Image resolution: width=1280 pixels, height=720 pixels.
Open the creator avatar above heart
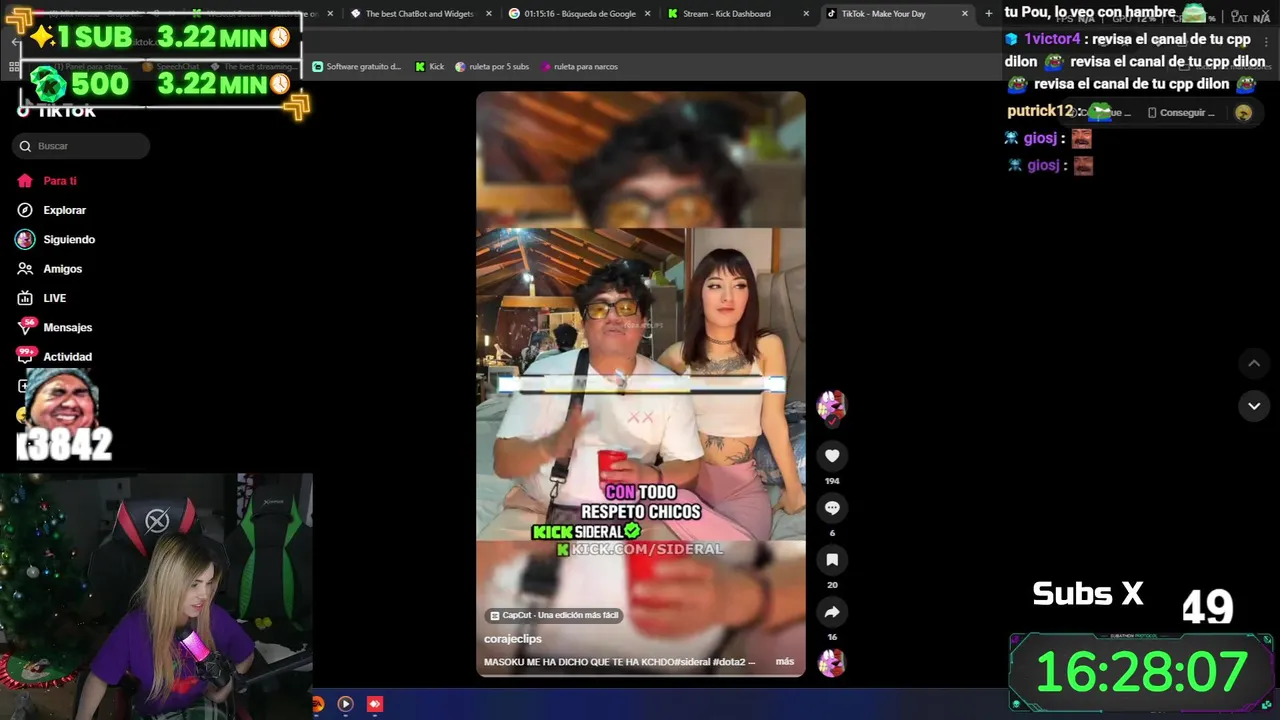coord(832,405)
